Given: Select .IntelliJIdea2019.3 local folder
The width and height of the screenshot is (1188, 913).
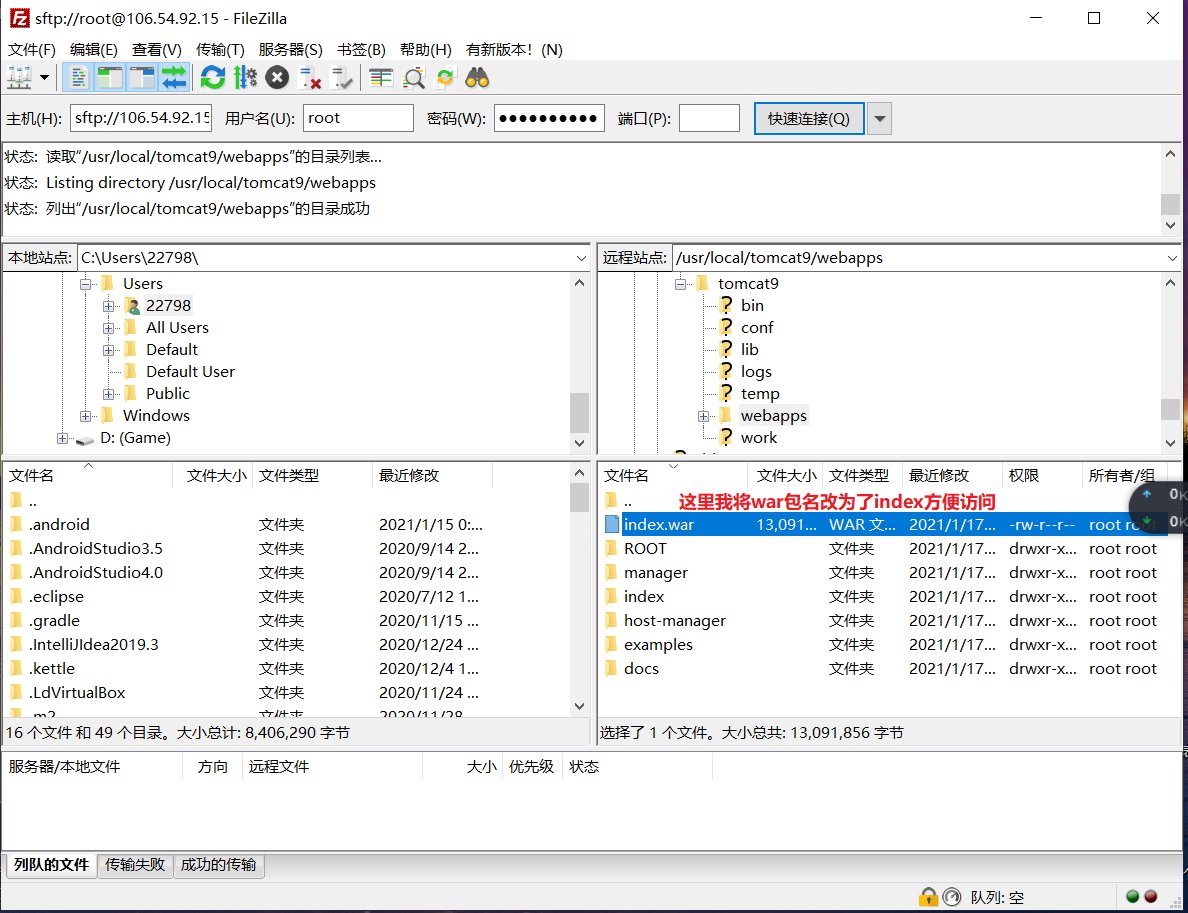Looking at the screenshot, I should click(x=287, y=645).
